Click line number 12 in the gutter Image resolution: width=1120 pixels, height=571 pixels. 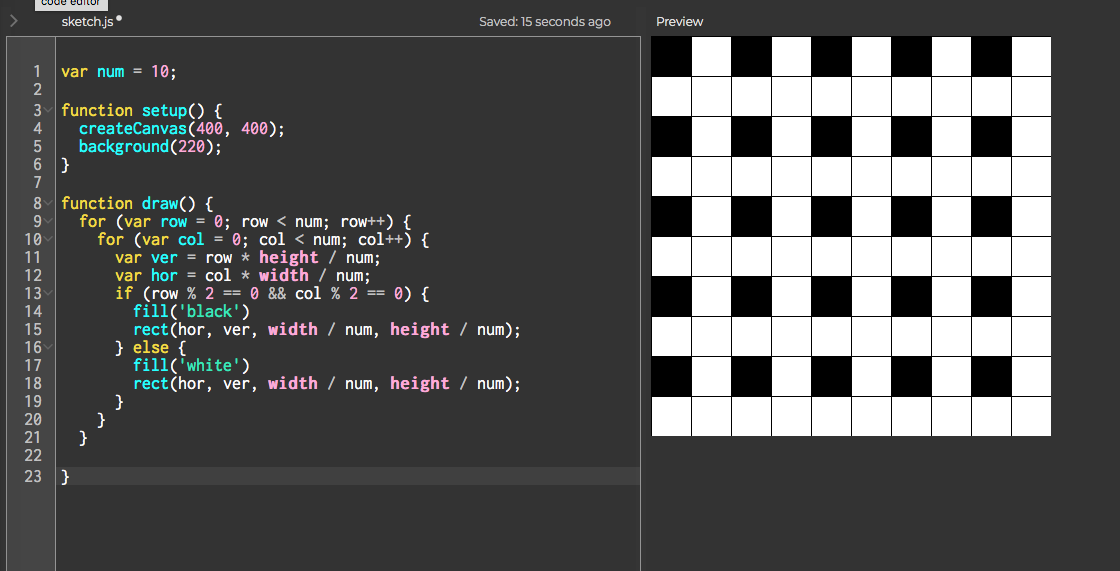[33, 275]
